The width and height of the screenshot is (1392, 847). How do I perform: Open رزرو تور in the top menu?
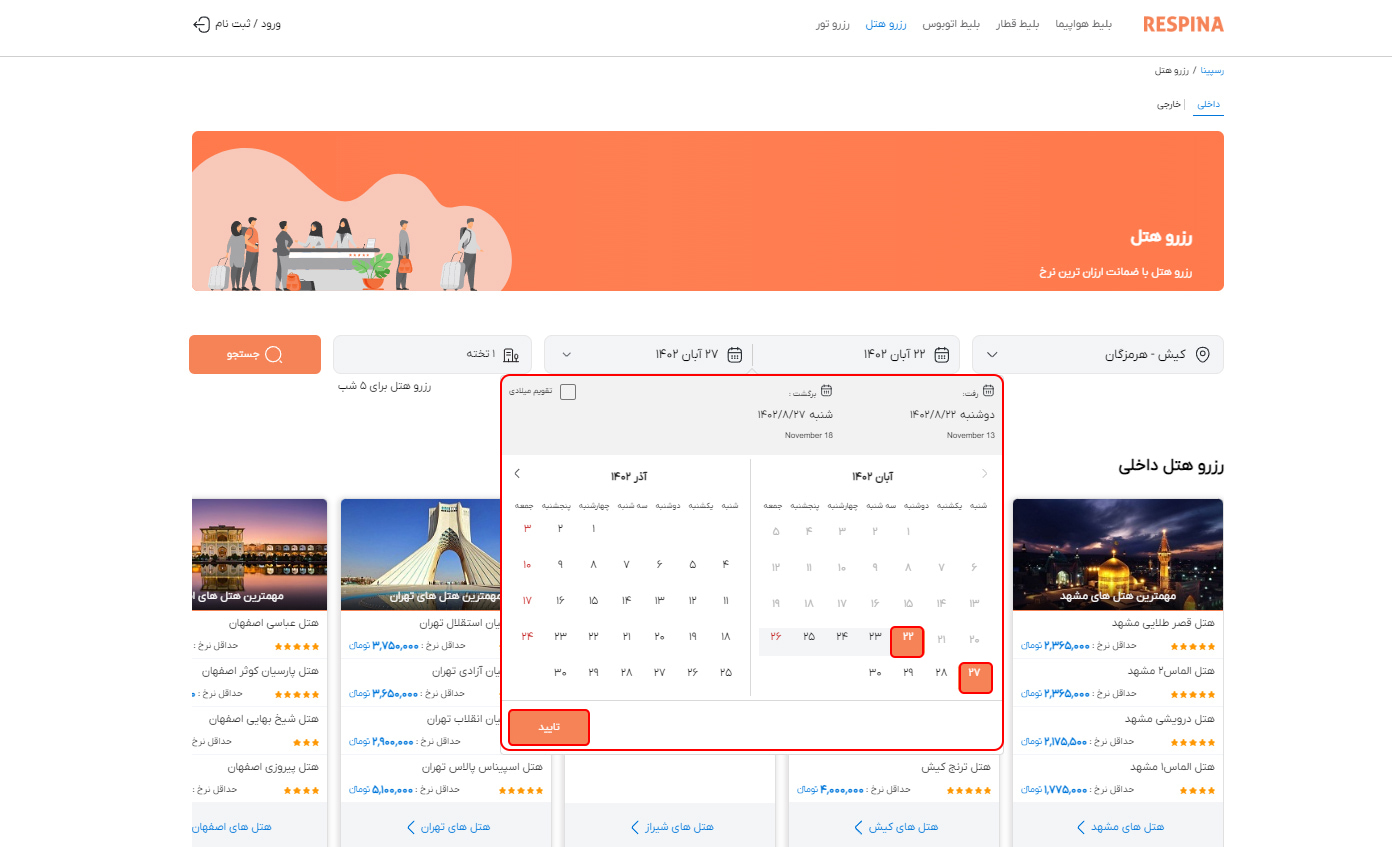[832, 24]
